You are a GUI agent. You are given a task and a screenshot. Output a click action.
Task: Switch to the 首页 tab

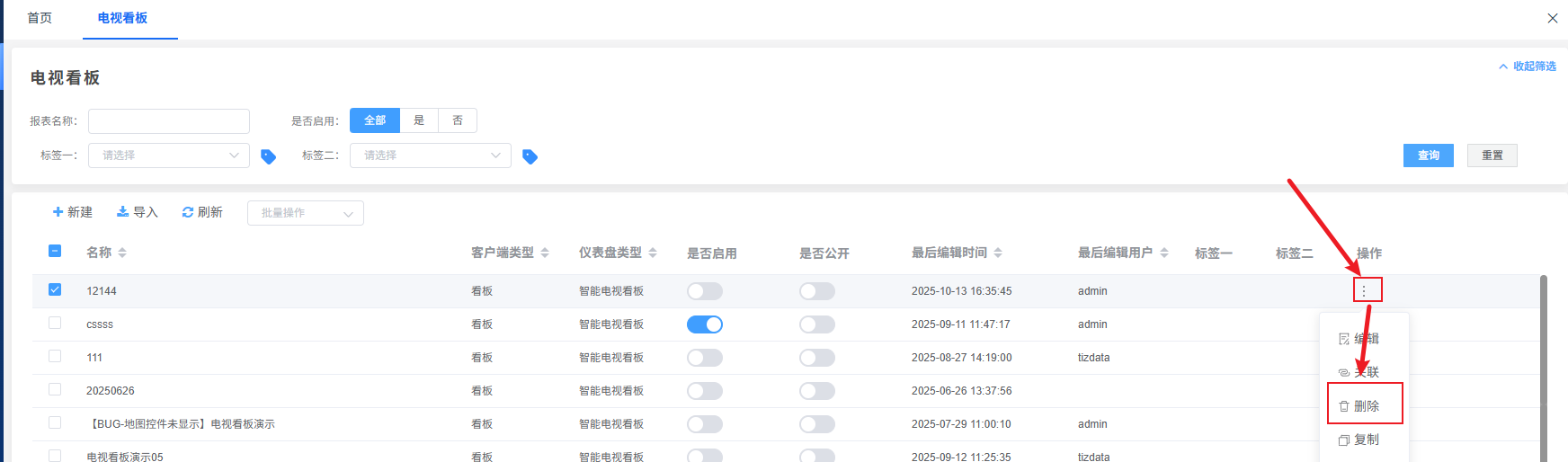[x=40, y=18]
